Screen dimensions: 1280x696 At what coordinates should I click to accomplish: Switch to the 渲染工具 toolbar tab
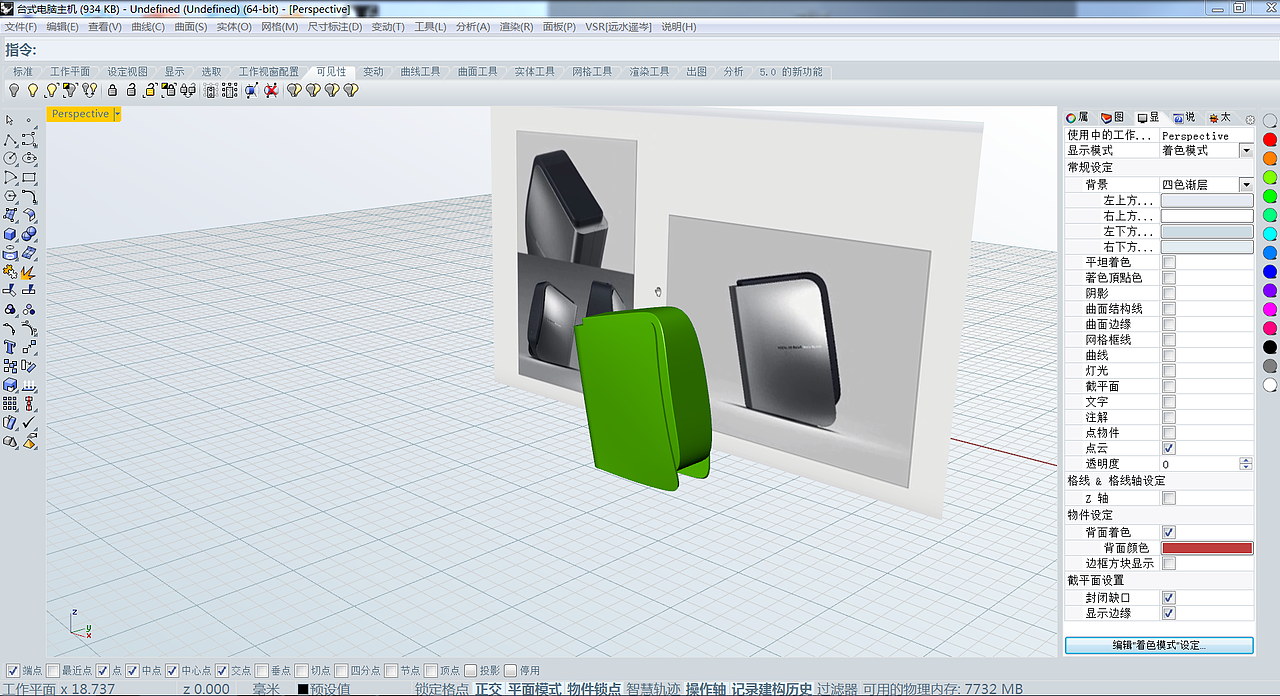click(x=649, y=72)
